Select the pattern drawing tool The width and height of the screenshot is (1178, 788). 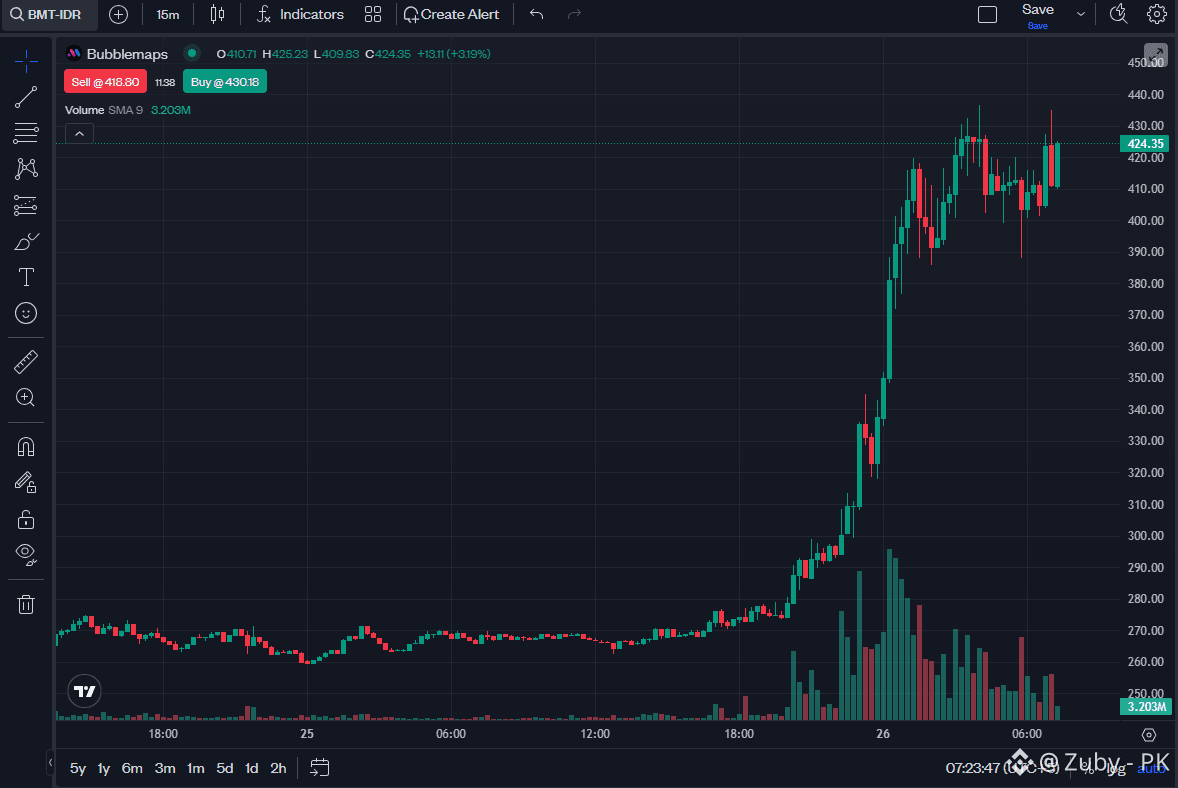26,168
